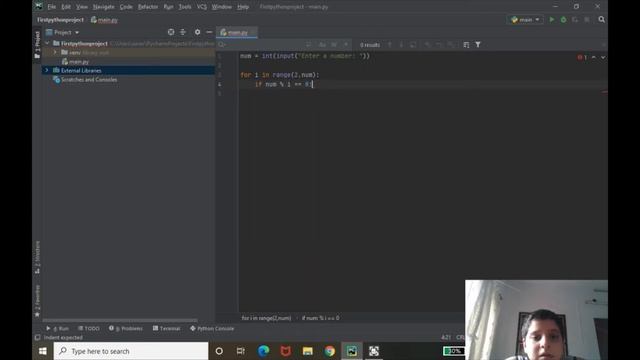Image resolution: width=640 pixels, height=360 pixels.
Task: Run the main configuration with the green play icon
Action: tap(552, 20)
